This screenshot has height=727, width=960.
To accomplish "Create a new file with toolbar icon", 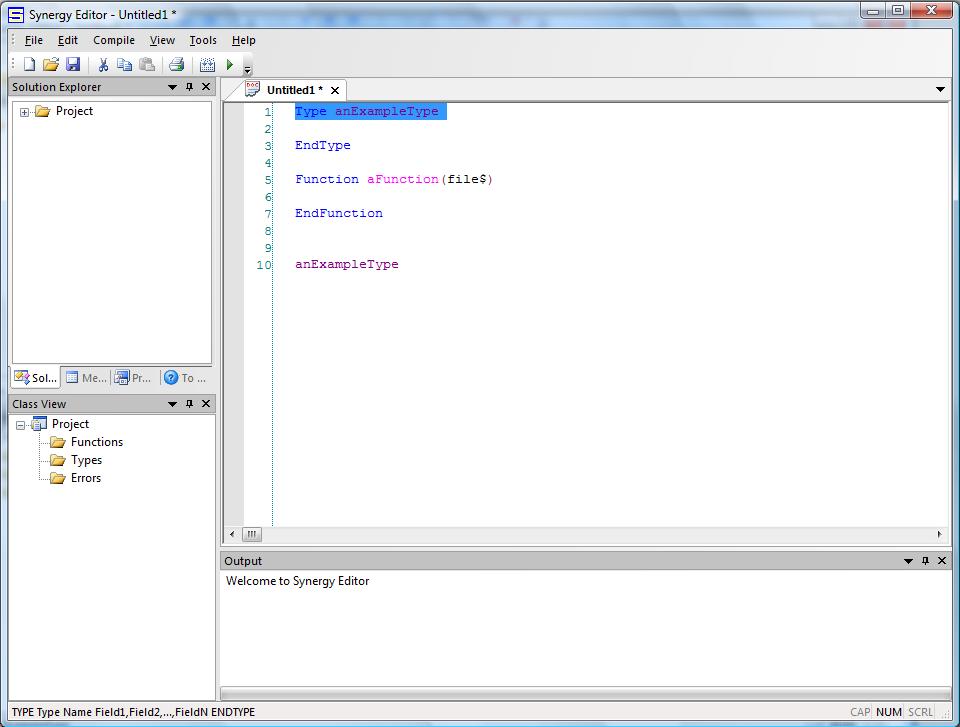I will pos(29,64).
